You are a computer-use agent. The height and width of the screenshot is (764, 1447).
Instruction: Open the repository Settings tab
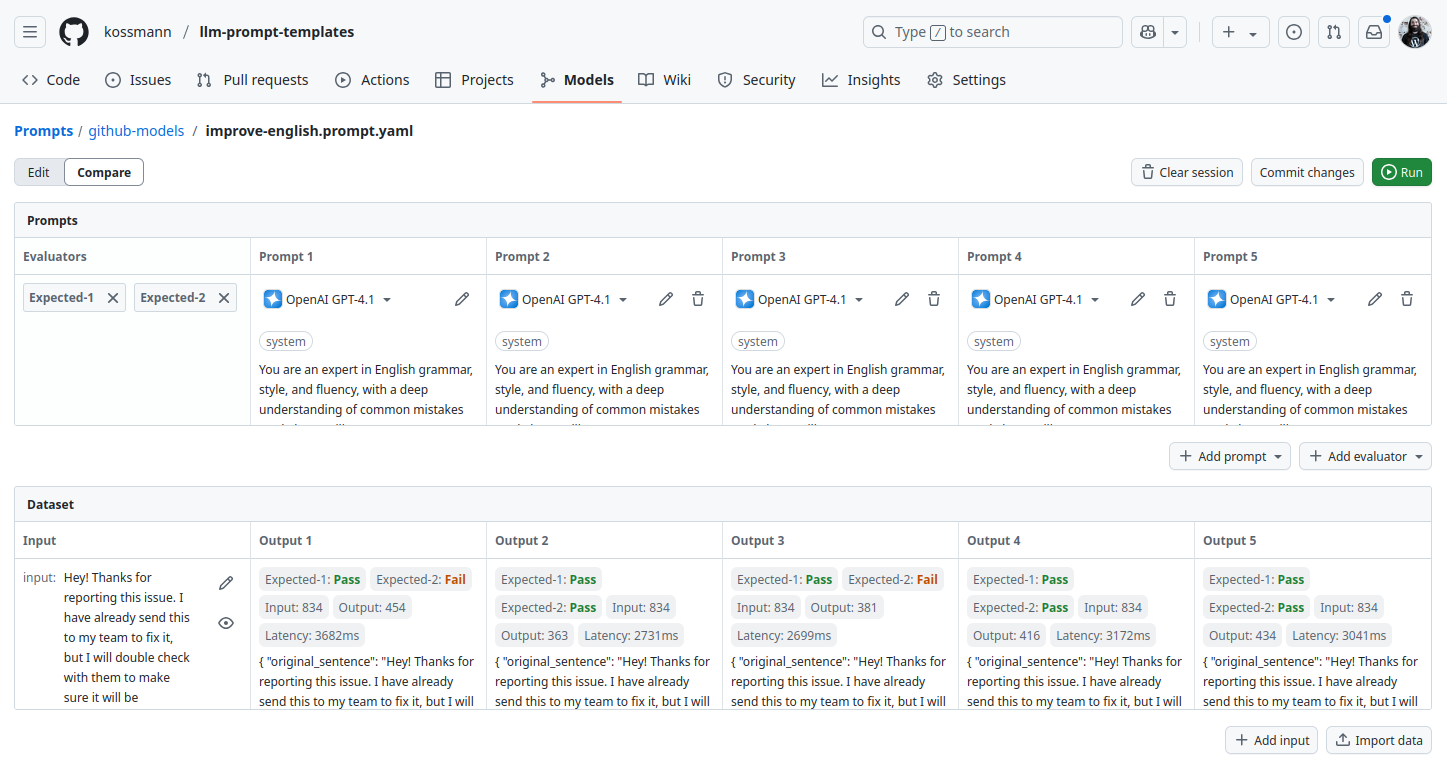967,80
